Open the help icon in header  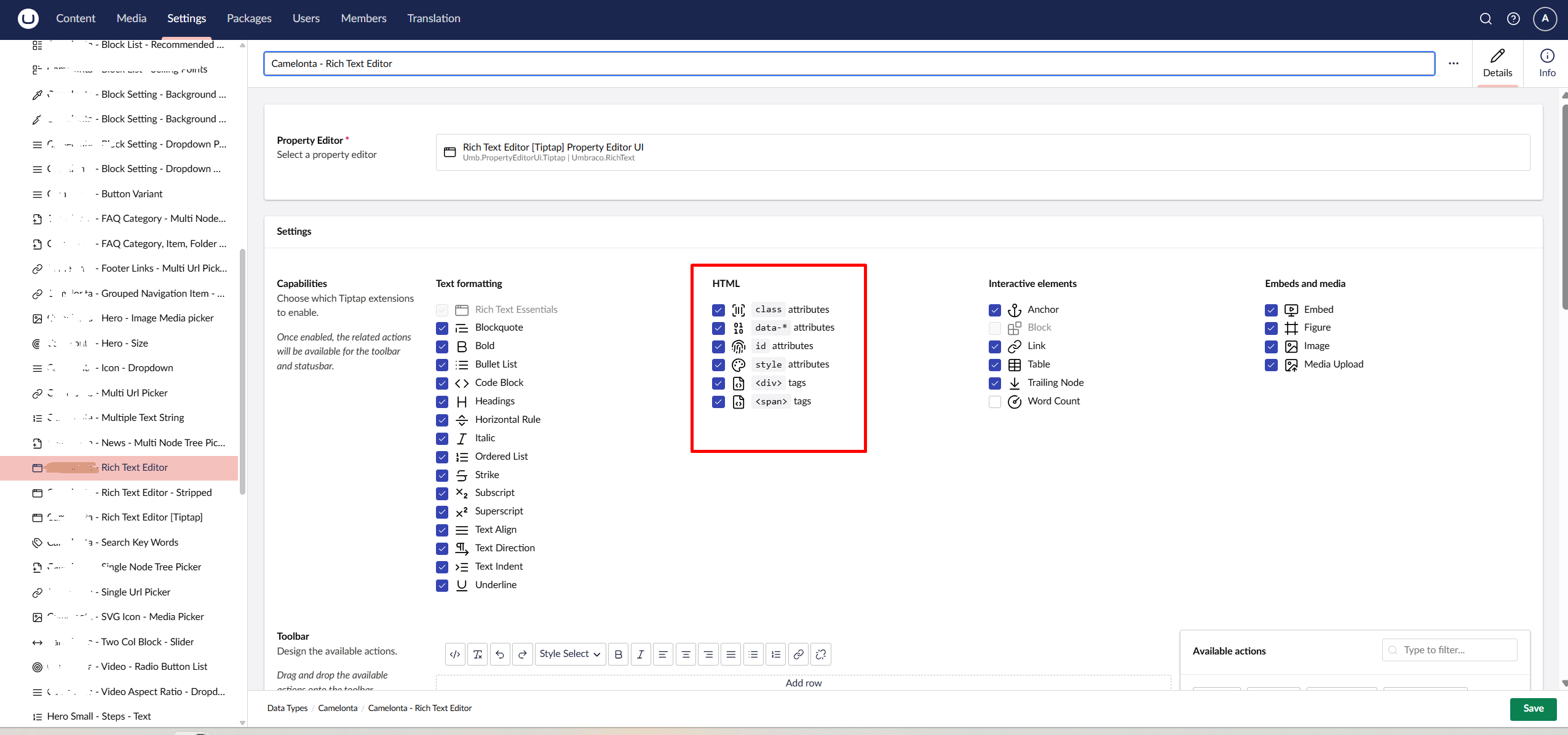[1513, 18]
